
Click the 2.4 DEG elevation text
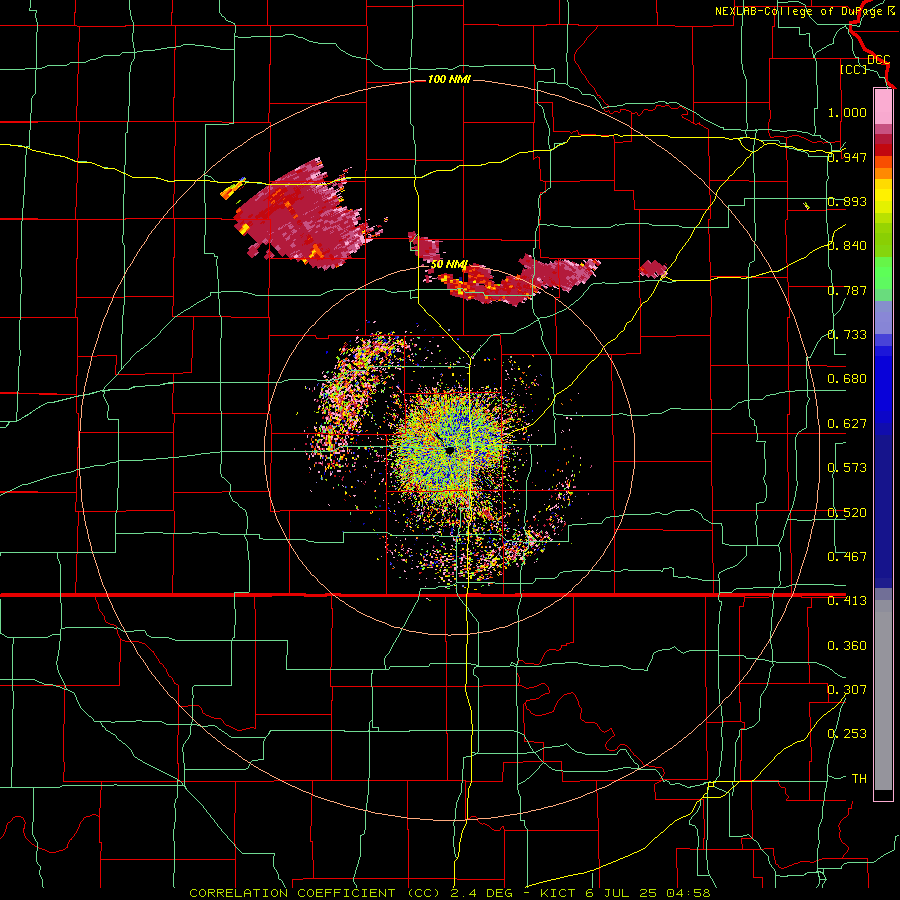[x=480, y=893]
